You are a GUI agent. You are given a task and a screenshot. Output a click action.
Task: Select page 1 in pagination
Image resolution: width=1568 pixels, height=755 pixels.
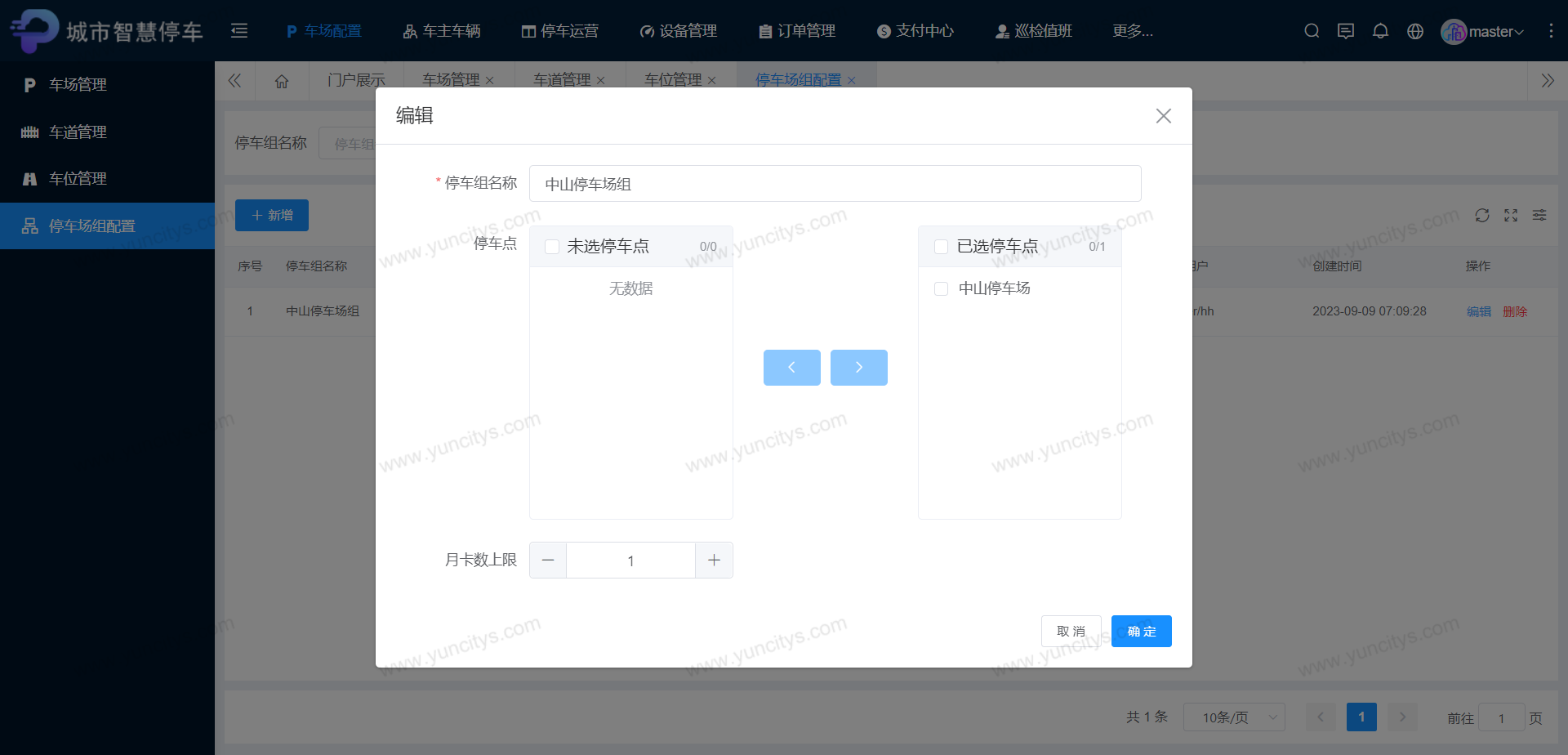tap(1361, 717)
